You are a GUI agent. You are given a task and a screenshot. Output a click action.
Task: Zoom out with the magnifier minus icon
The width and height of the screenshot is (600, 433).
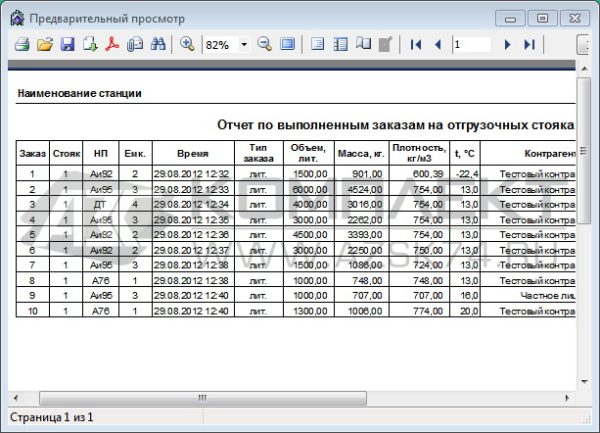(265, 45)
